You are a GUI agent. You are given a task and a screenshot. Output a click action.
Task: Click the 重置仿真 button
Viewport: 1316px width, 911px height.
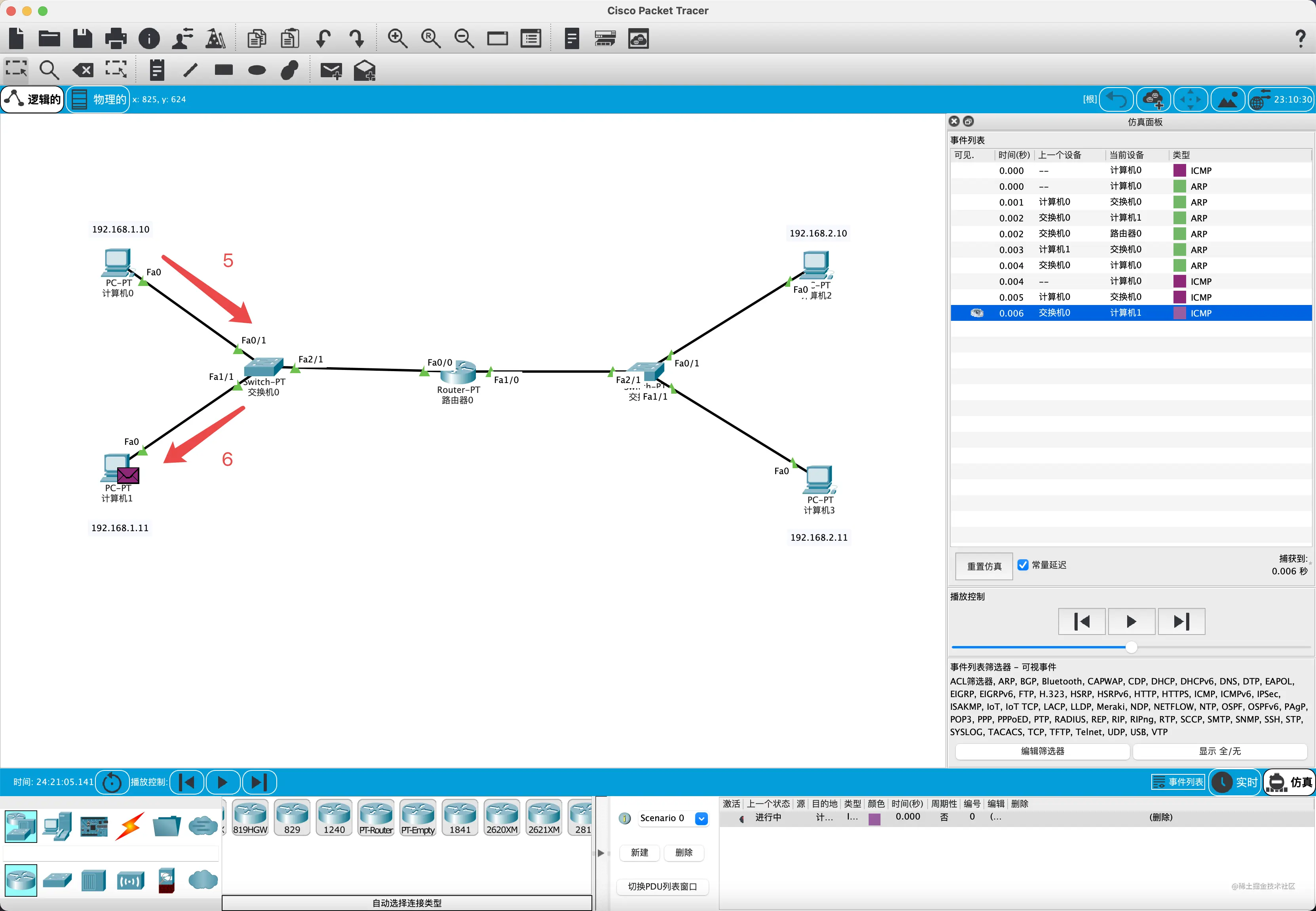coord(984,566)
